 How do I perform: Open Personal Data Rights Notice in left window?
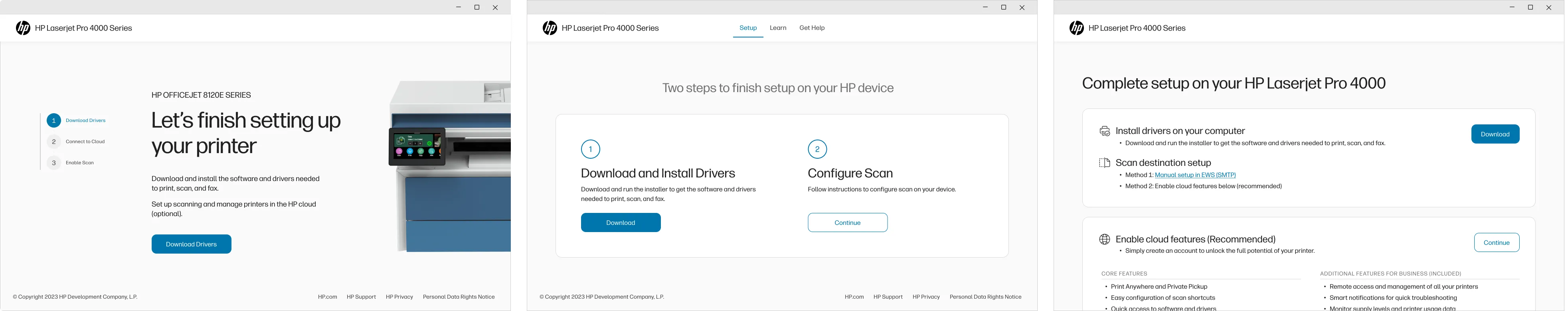coord(459,297)
